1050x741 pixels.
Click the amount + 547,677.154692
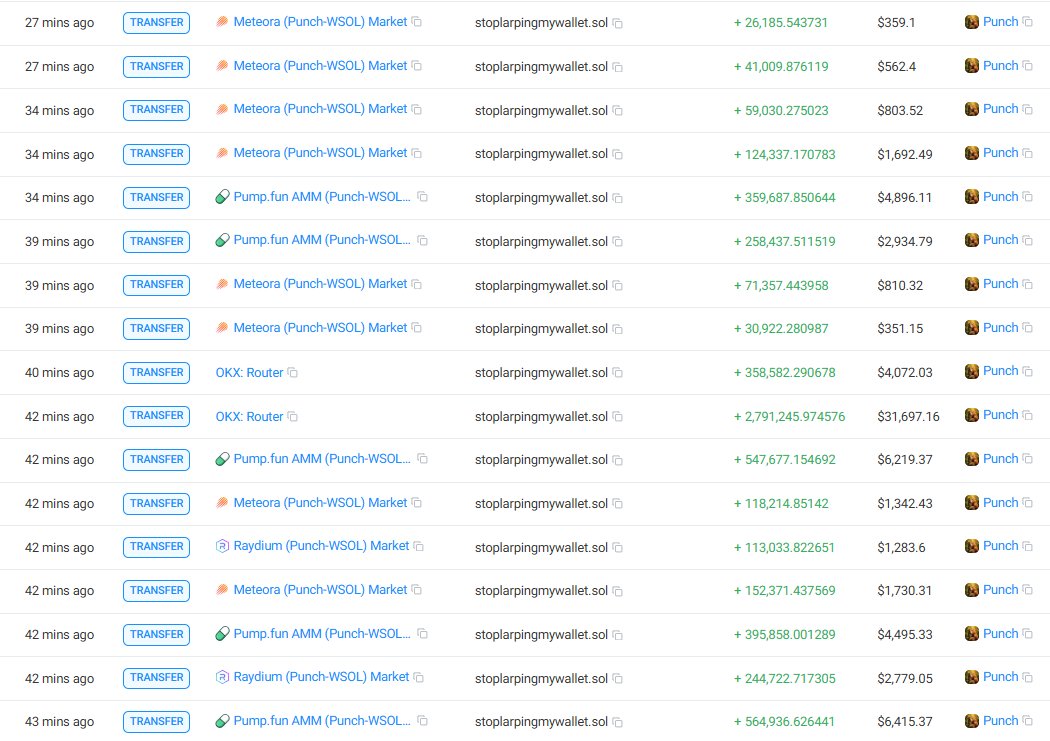point(785,460)
